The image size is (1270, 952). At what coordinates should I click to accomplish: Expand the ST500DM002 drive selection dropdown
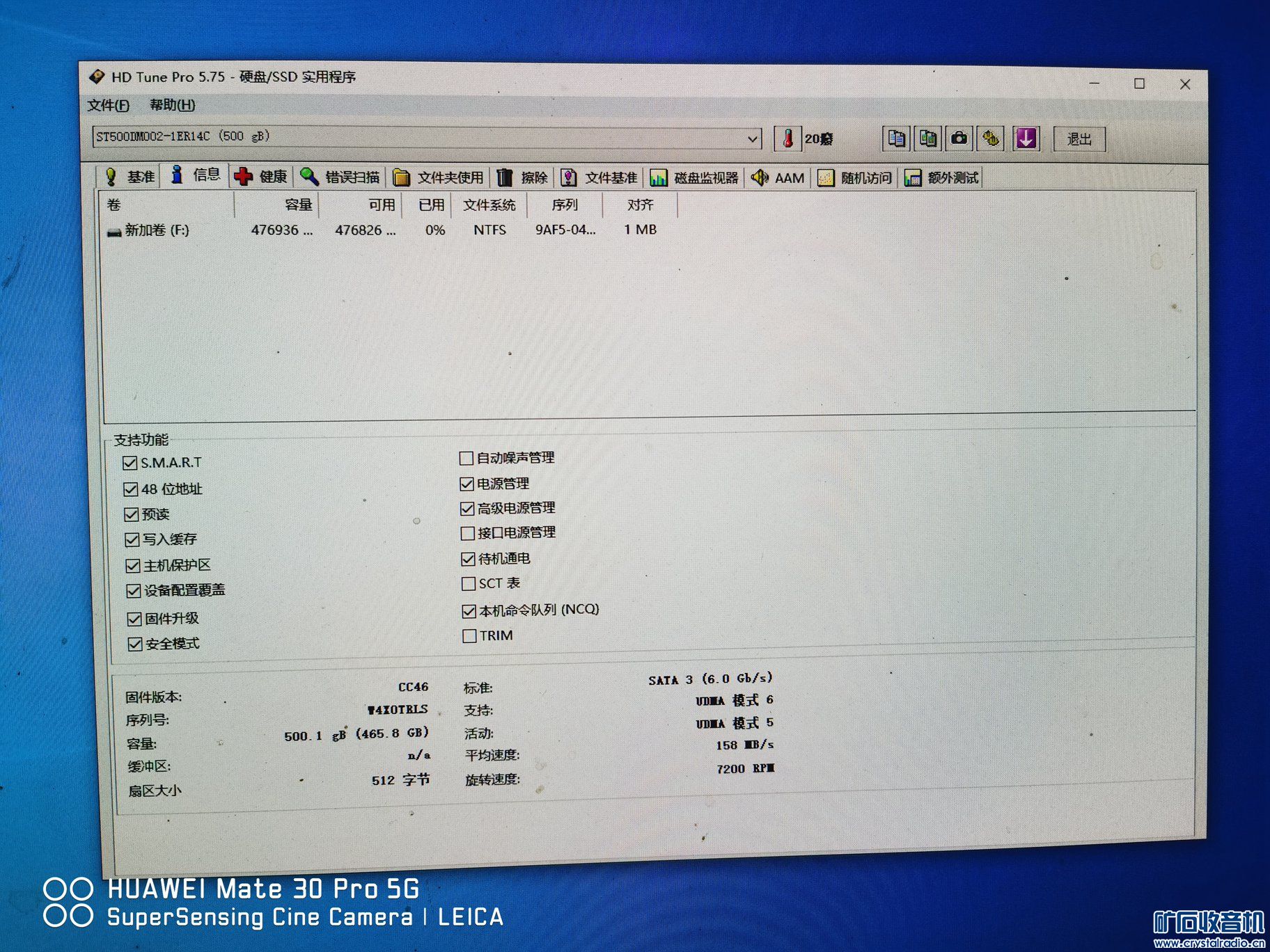[752, 138]
